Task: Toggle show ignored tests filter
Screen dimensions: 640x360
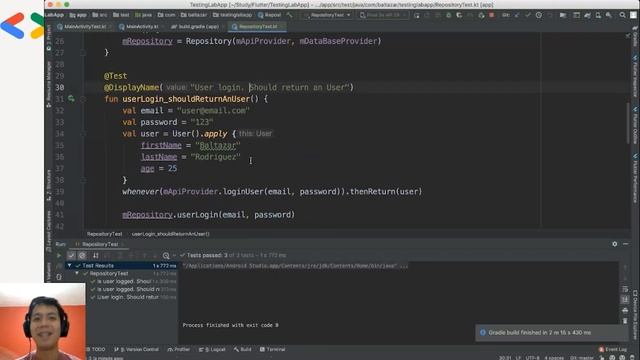Action: point(82,256)
